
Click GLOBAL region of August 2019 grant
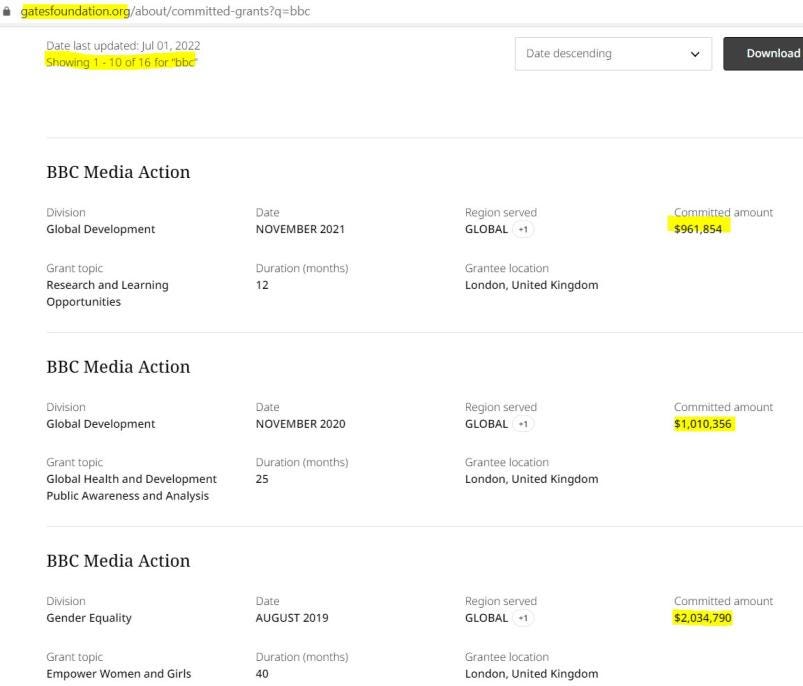(x=487, y=618)
